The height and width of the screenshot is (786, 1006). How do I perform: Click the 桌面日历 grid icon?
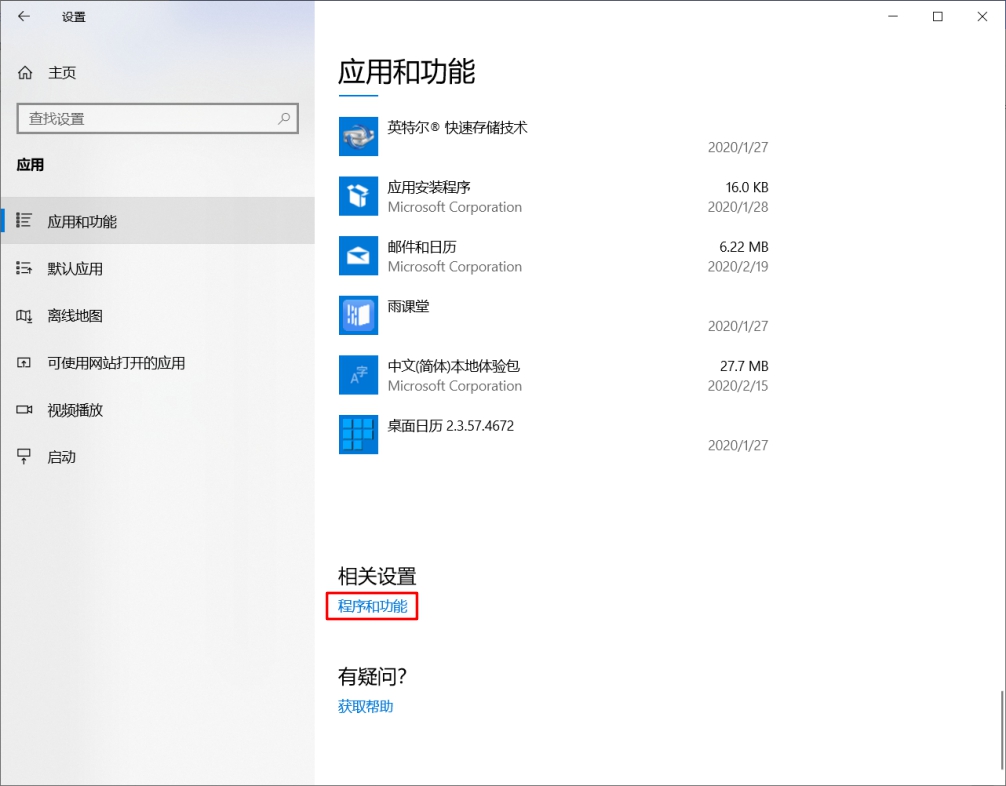358,434
